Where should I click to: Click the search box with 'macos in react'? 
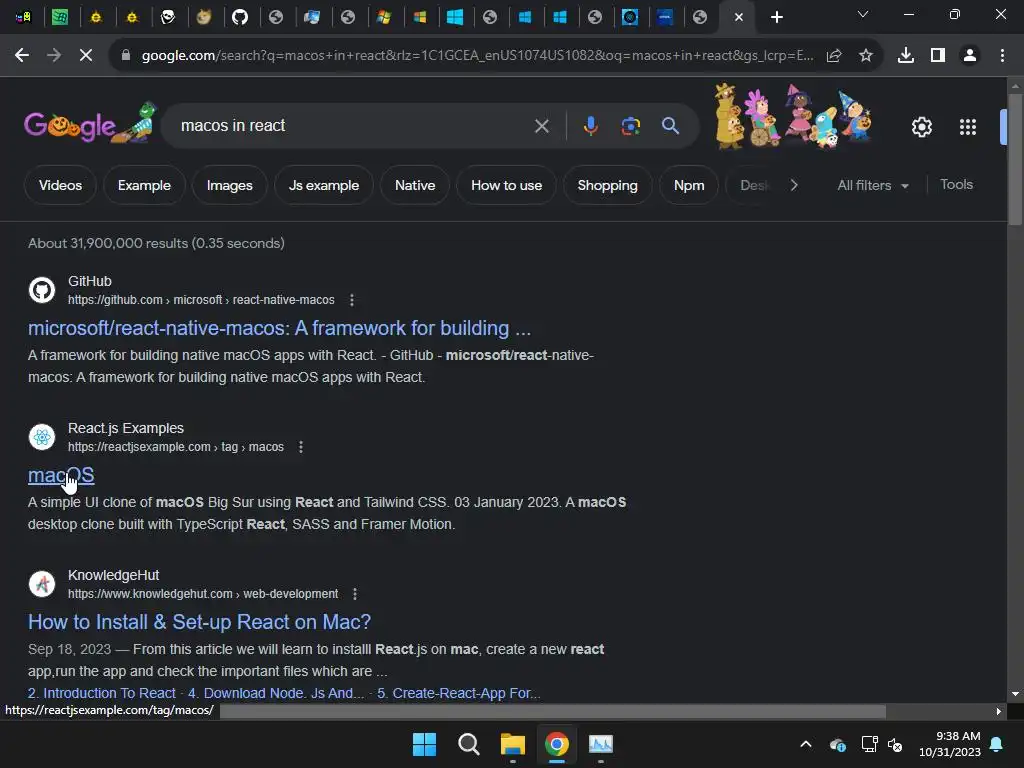tap(353, 125)
